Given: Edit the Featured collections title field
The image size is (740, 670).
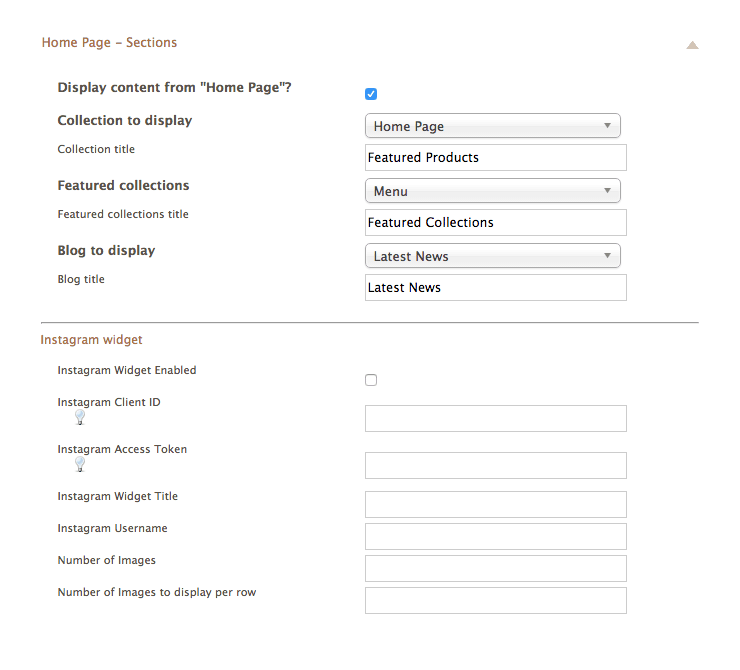Looking at the screenshot, I should pyautogui.click(x=496, y=223).
